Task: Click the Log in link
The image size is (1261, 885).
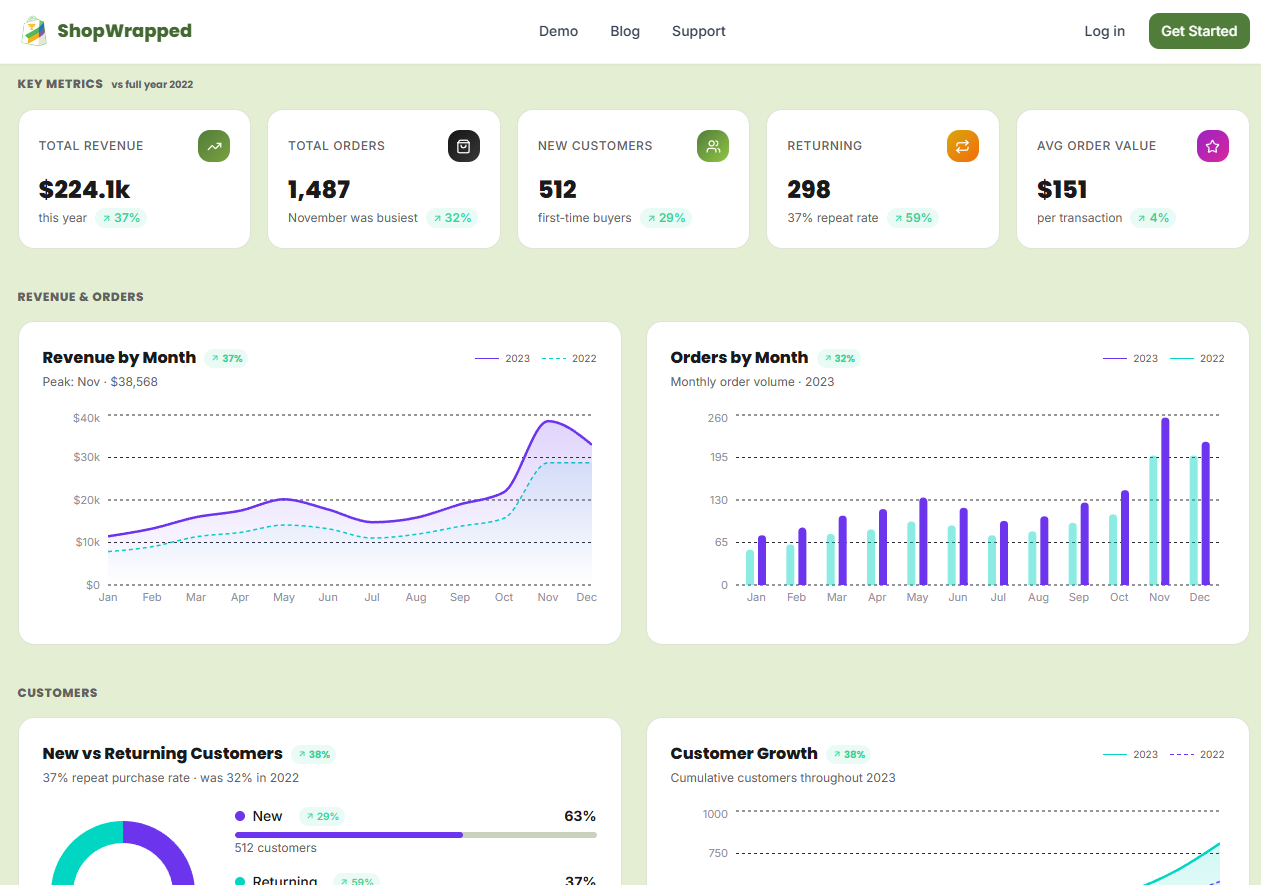Action: click(1104, 31)
